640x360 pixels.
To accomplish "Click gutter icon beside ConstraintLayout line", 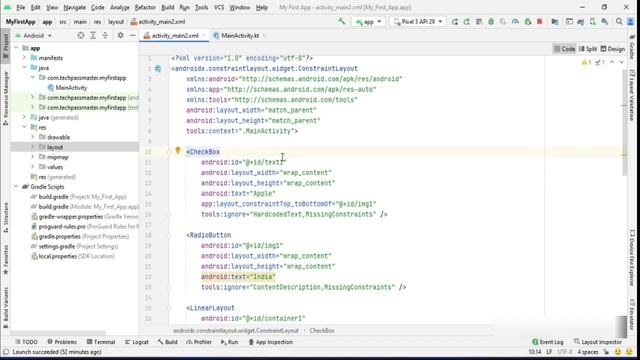I will point(158,69).
